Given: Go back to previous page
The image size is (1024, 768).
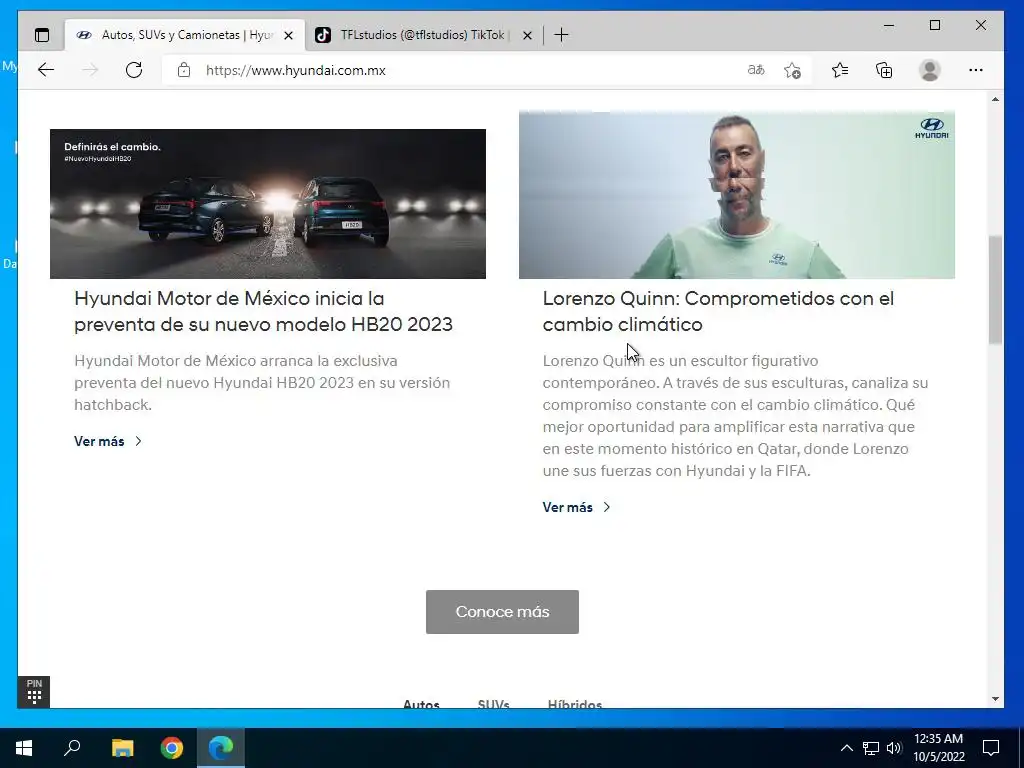Looking at the screenshot, I should point(46,70).
